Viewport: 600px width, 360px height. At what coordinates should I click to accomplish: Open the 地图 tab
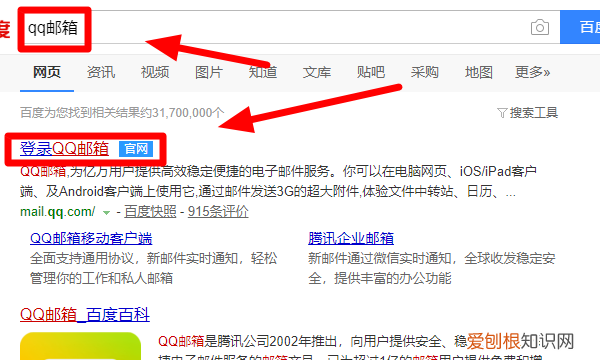[x=479, y=72]
